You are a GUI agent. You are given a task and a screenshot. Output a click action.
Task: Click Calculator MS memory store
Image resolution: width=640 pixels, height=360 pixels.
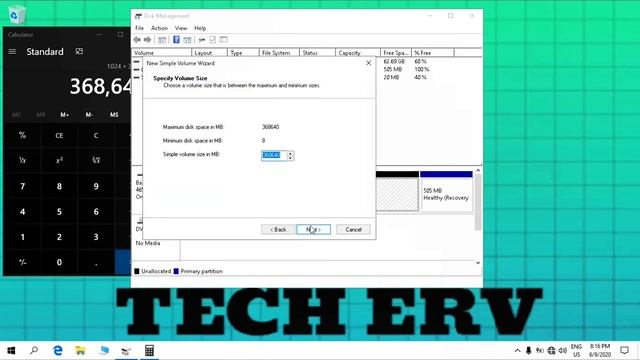coord(114,115)
